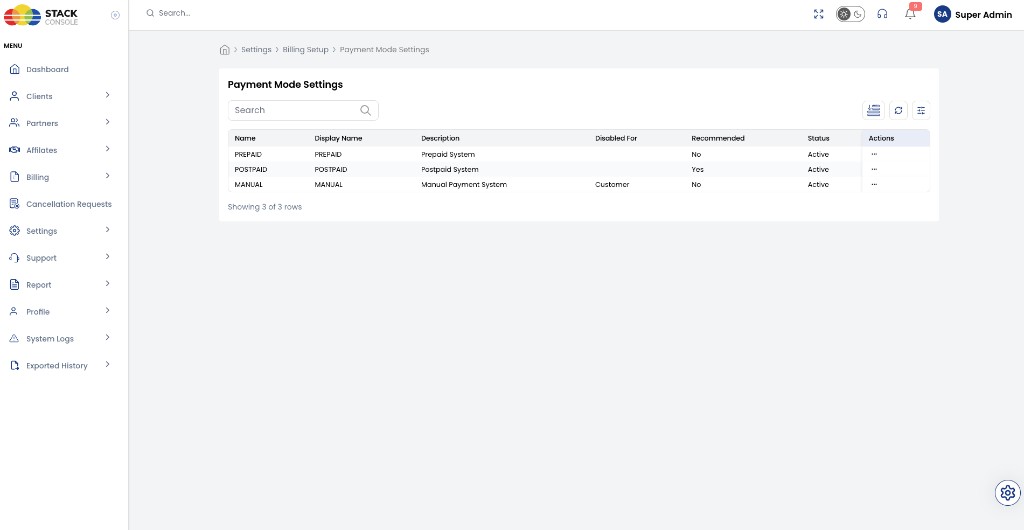The image size is (1024, 530).
Task: Open actions menu for PREPAID row
Action: tap(874, 155)
